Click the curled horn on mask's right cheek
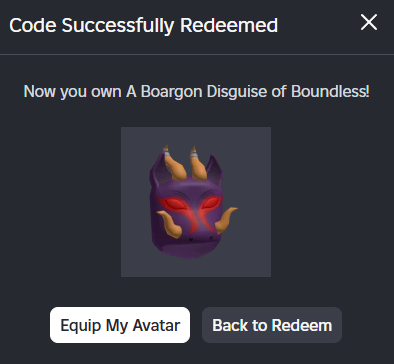Screen dimensions: 394x364 [x=226, y=219]
